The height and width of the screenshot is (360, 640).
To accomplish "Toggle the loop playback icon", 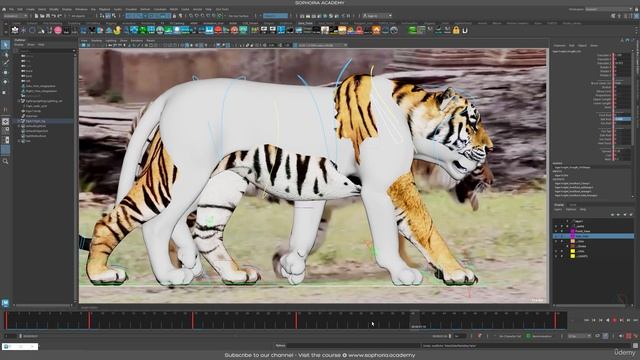I will point(598,336).
